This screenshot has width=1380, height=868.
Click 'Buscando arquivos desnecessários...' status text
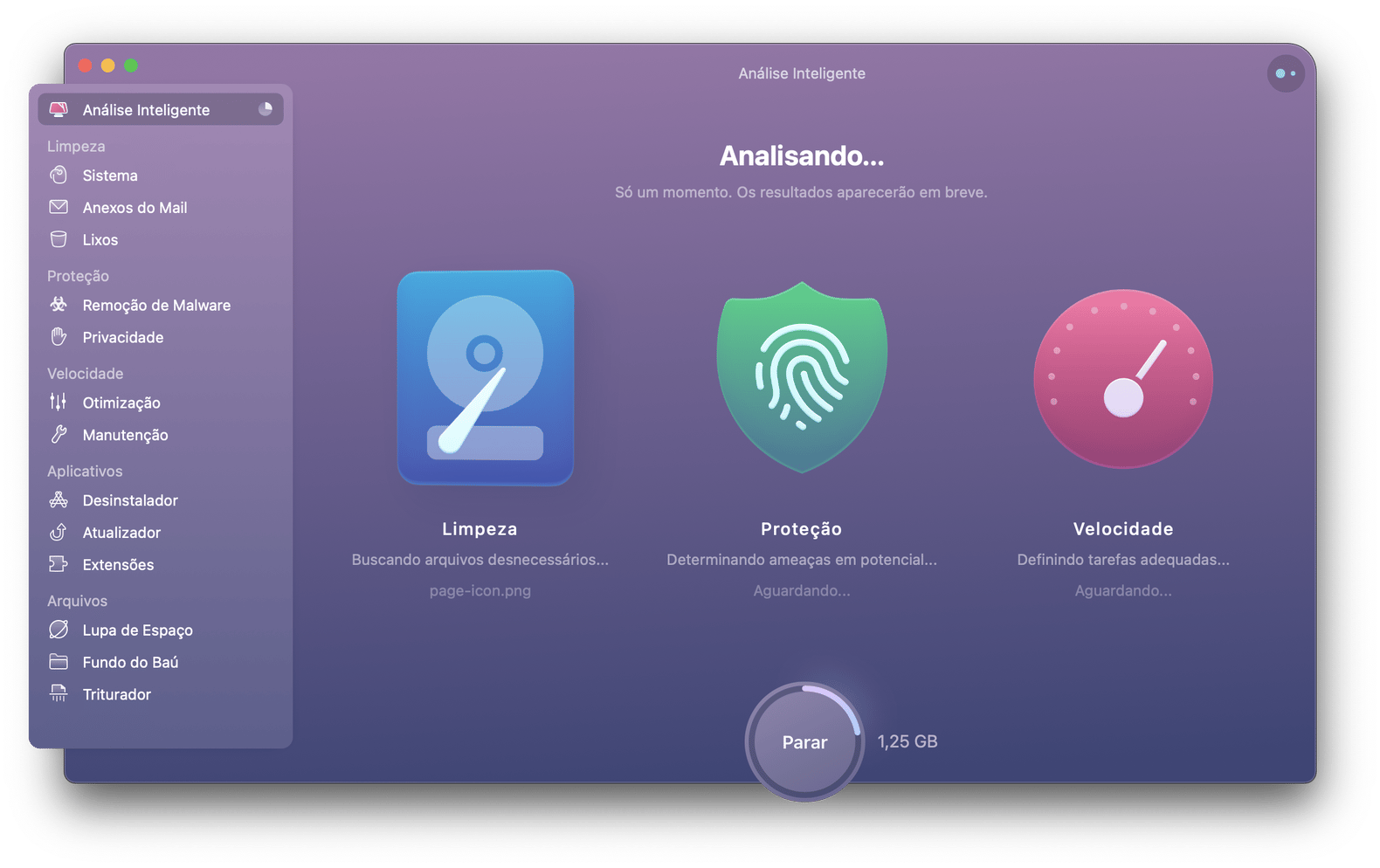pos(480,559)
